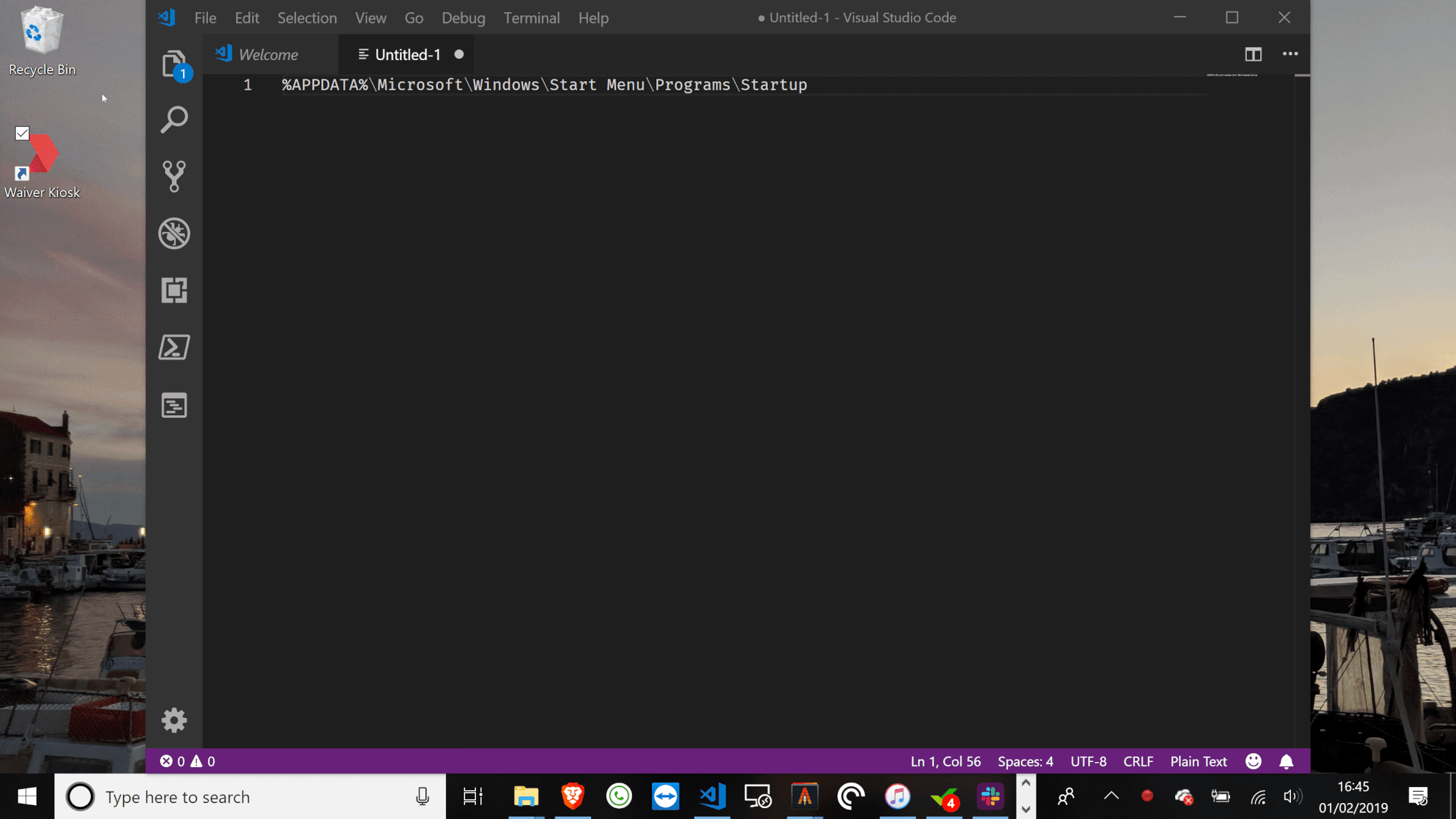
Task: Open the Terminal menu
Action: (x=532, y=18)
